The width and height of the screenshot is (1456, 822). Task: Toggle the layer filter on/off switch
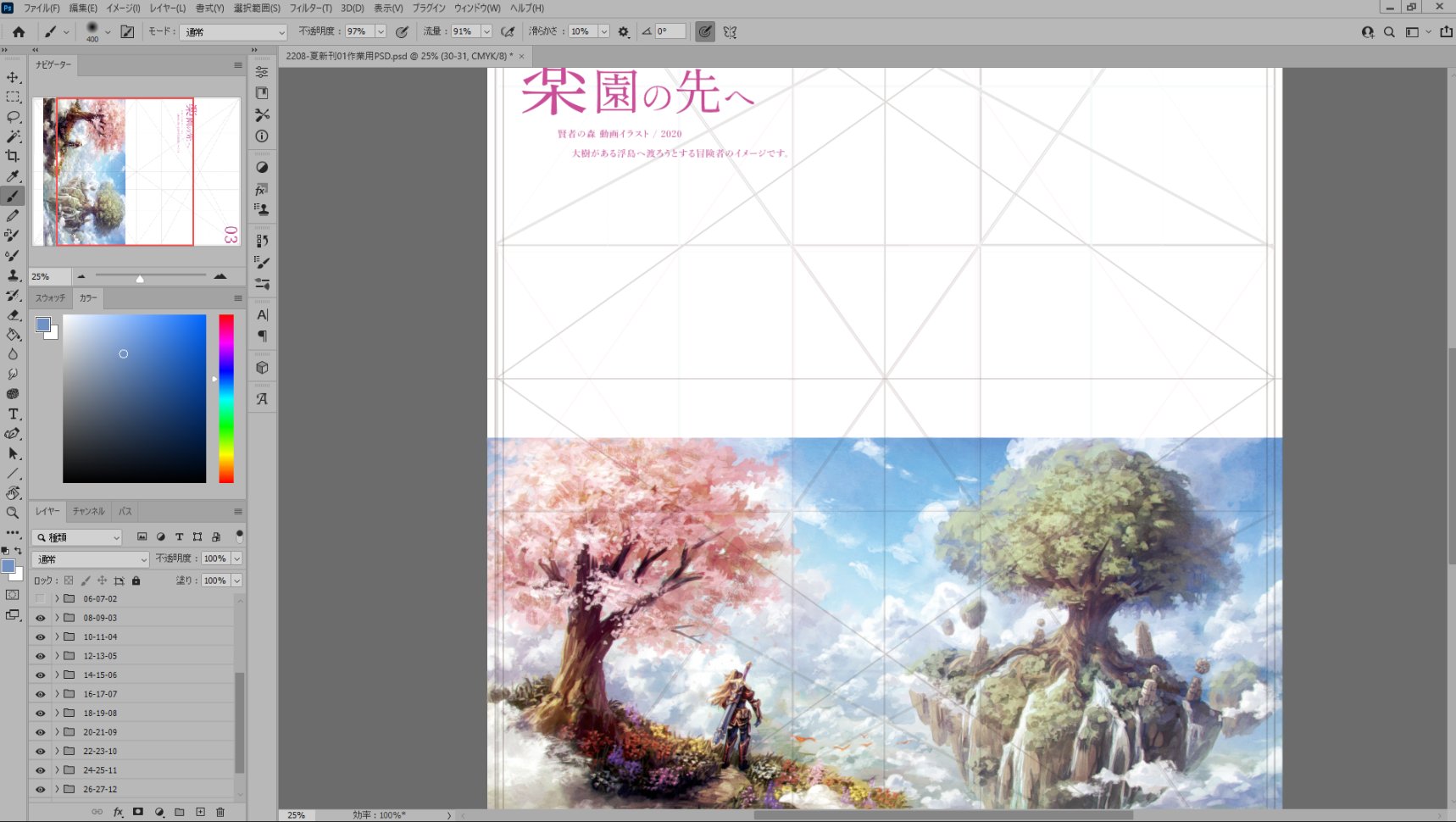click(239, 536)
